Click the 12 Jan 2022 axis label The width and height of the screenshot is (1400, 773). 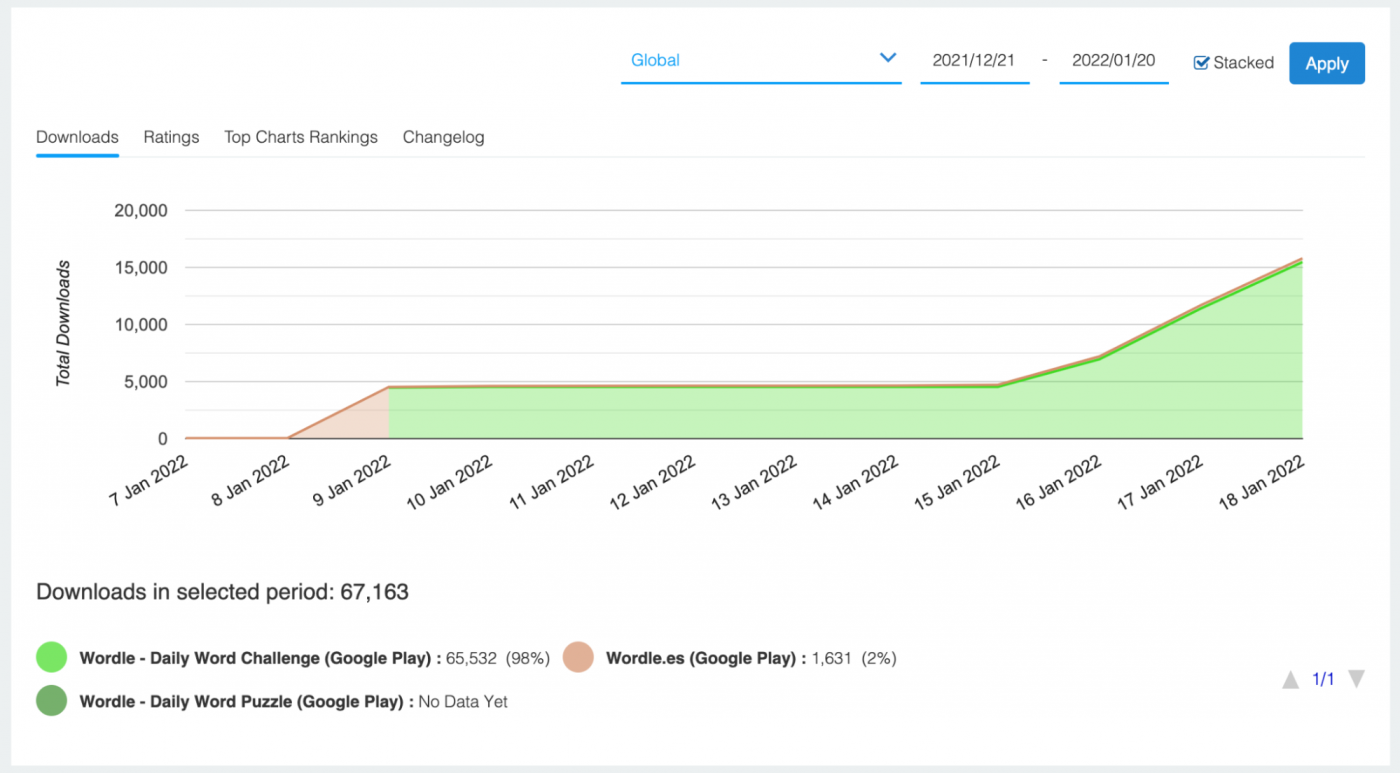[651, 481]
